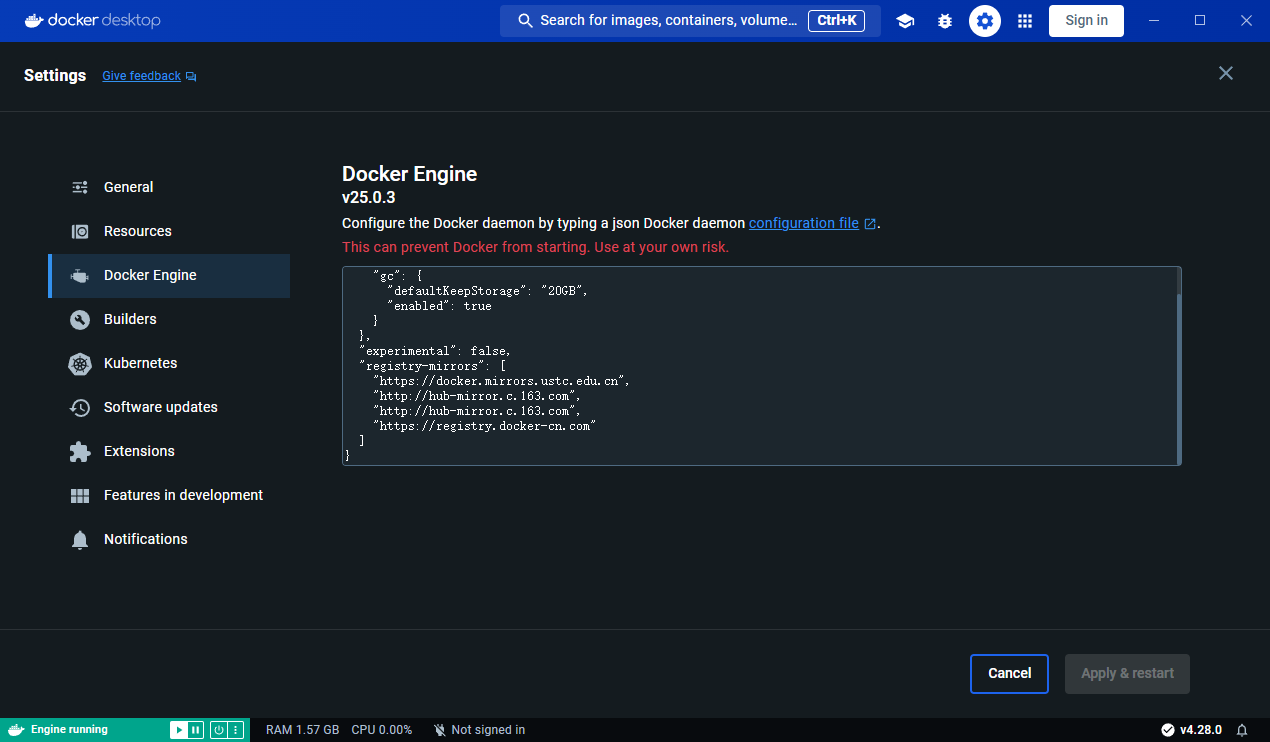Screen dimensions: 1270x742
Task: Click the v4.28.0 version label
Action: tap(1201, 730)
